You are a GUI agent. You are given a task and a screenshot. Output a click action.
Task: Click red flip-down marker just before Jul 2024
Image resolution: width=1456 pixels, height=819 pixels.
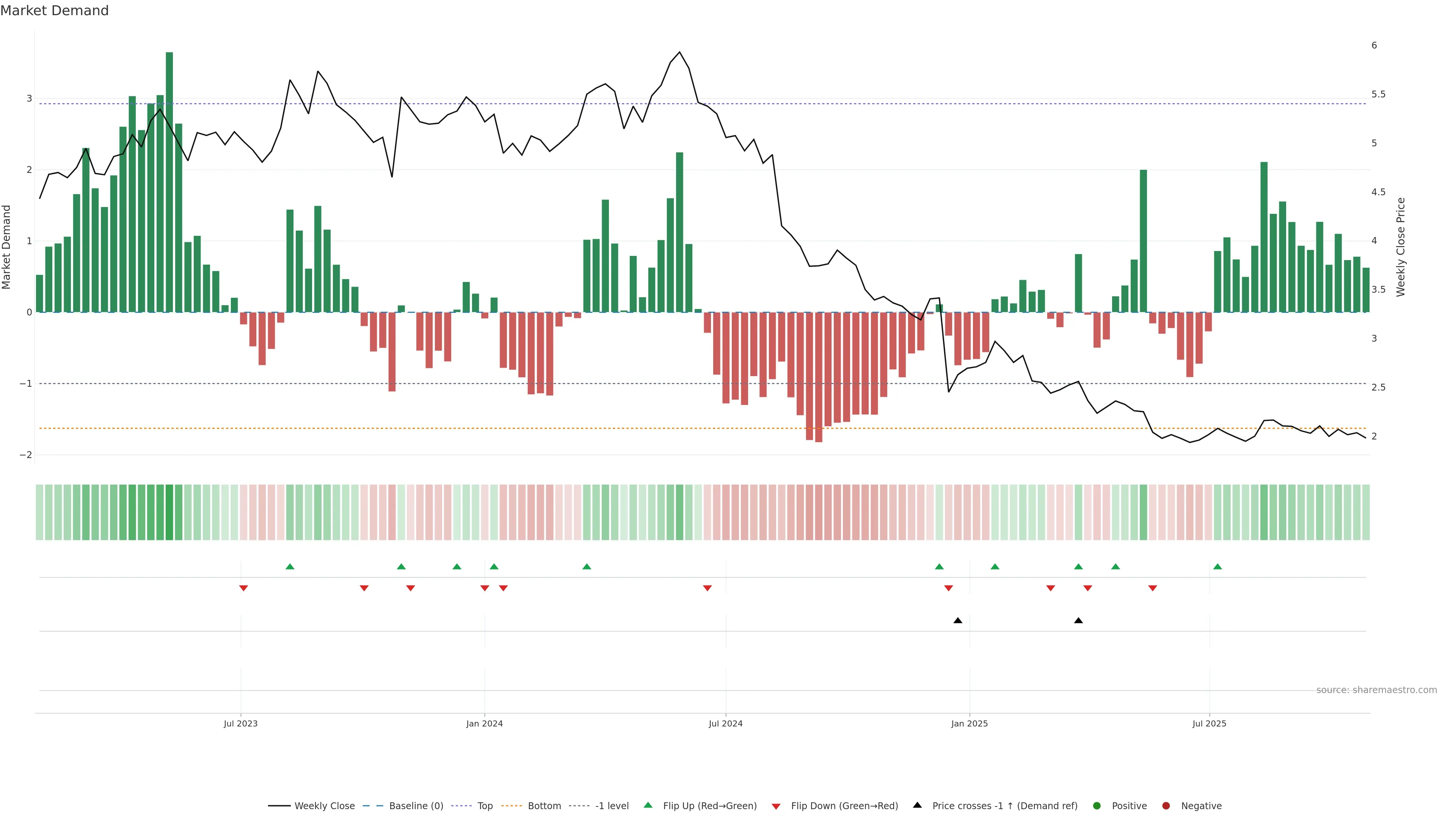pyautogui.click(x=707, y=588)
